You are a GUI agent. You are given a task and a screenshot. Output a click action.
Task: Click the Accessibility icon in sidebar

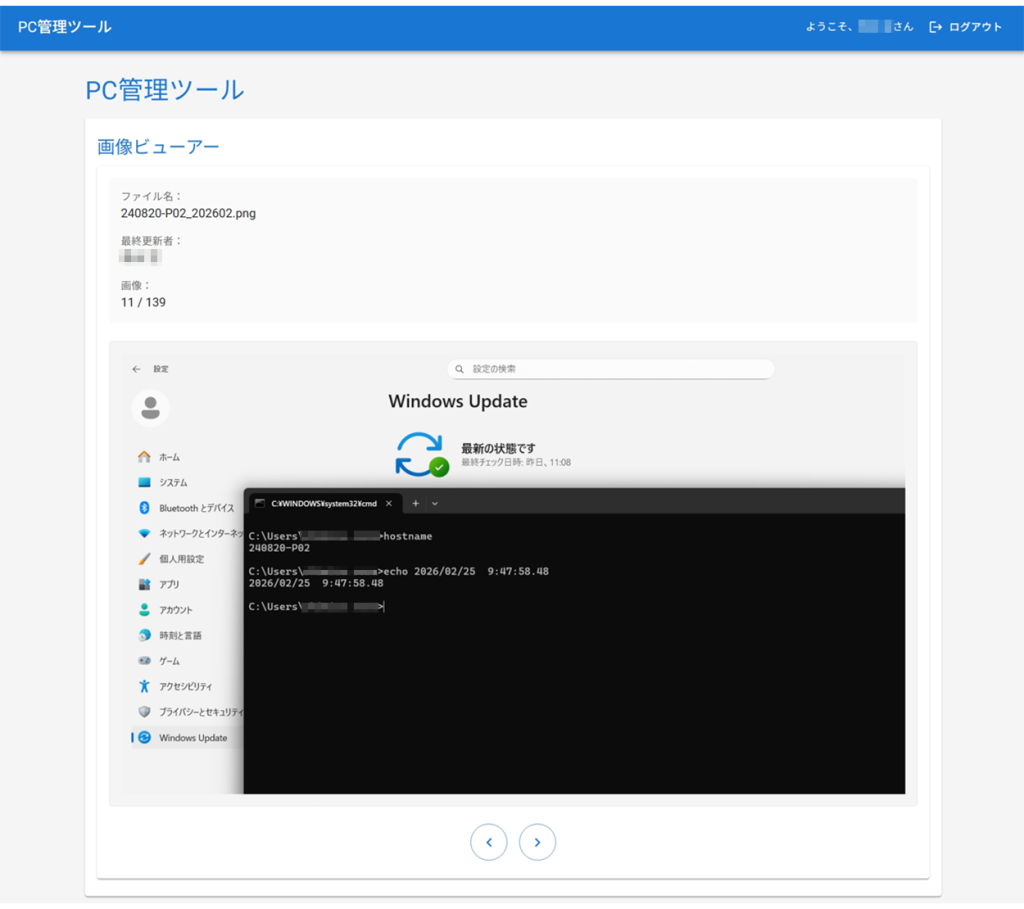point(145,686)
